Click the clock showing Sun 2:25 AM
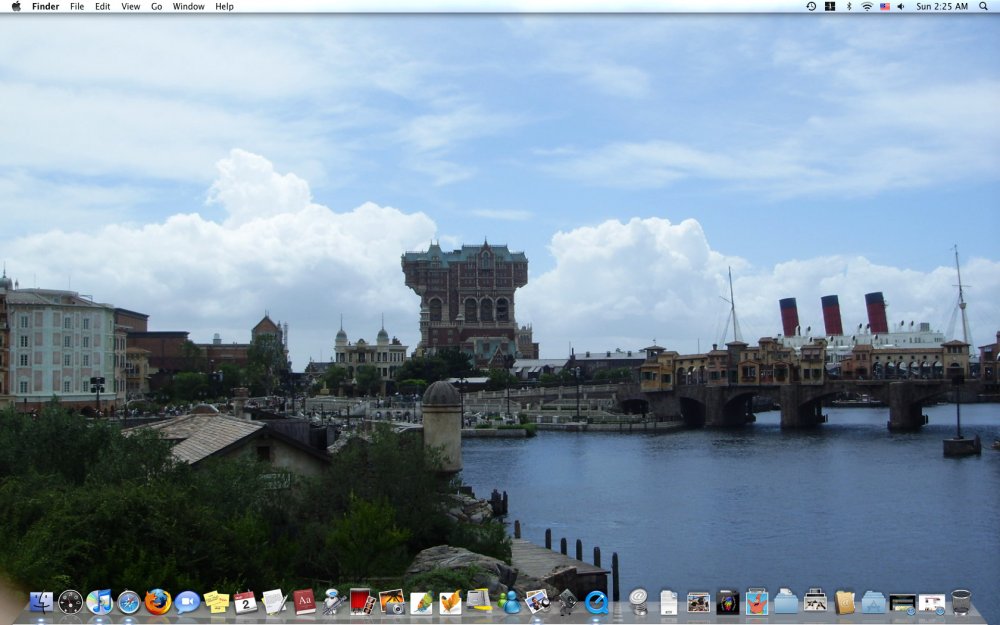This screenshot has width=1000, height=625. tap(941, 6)
